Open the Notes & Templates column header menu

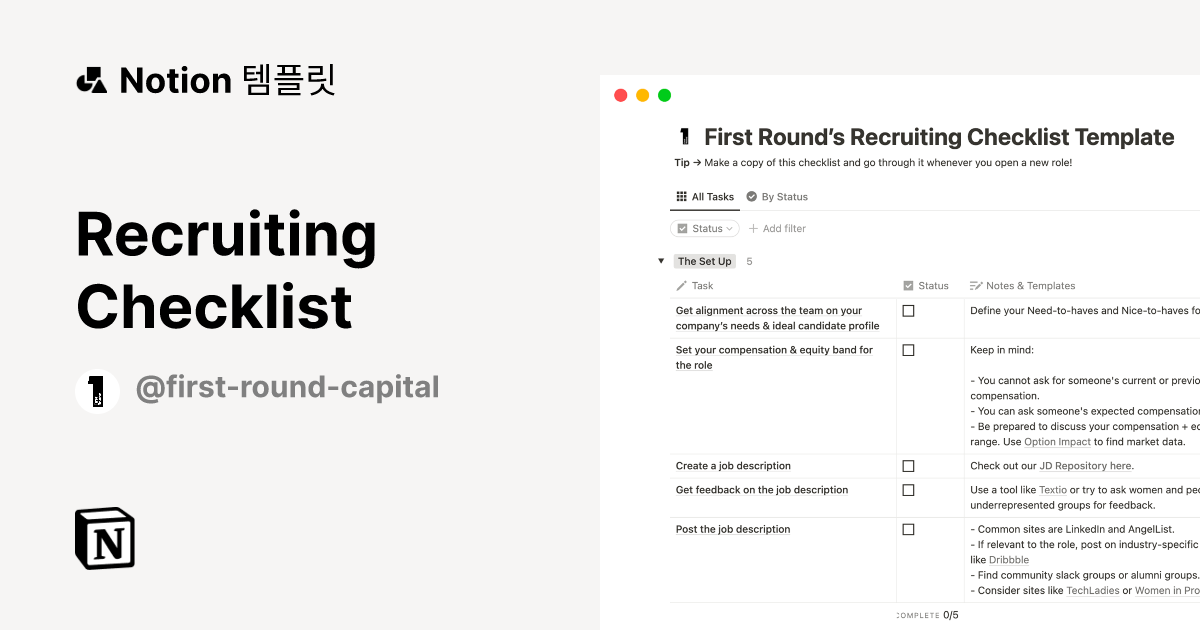point(1030,286)
